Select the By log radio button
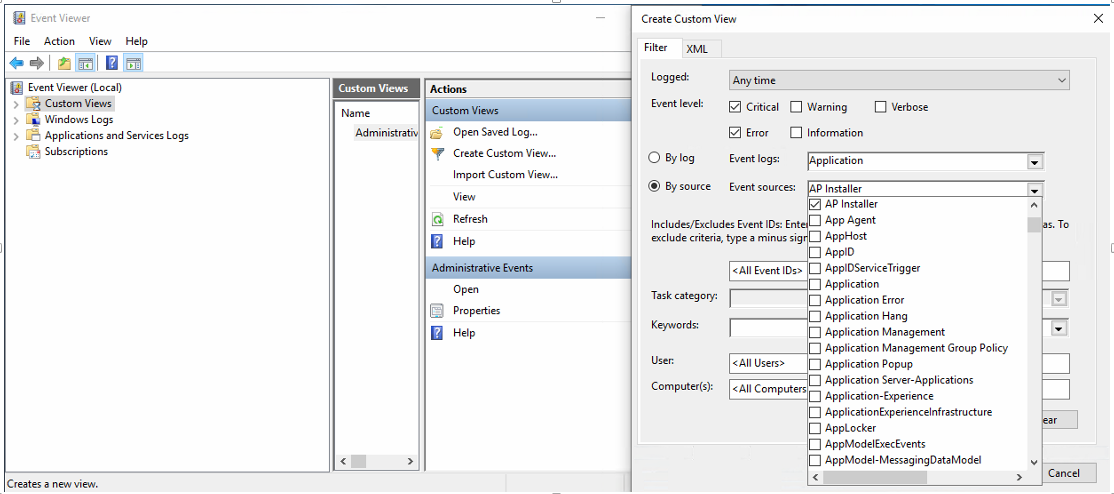Image resolution: width=1114 pixels, height=494 pixels. pyautogui.click(x=655, y=158)
